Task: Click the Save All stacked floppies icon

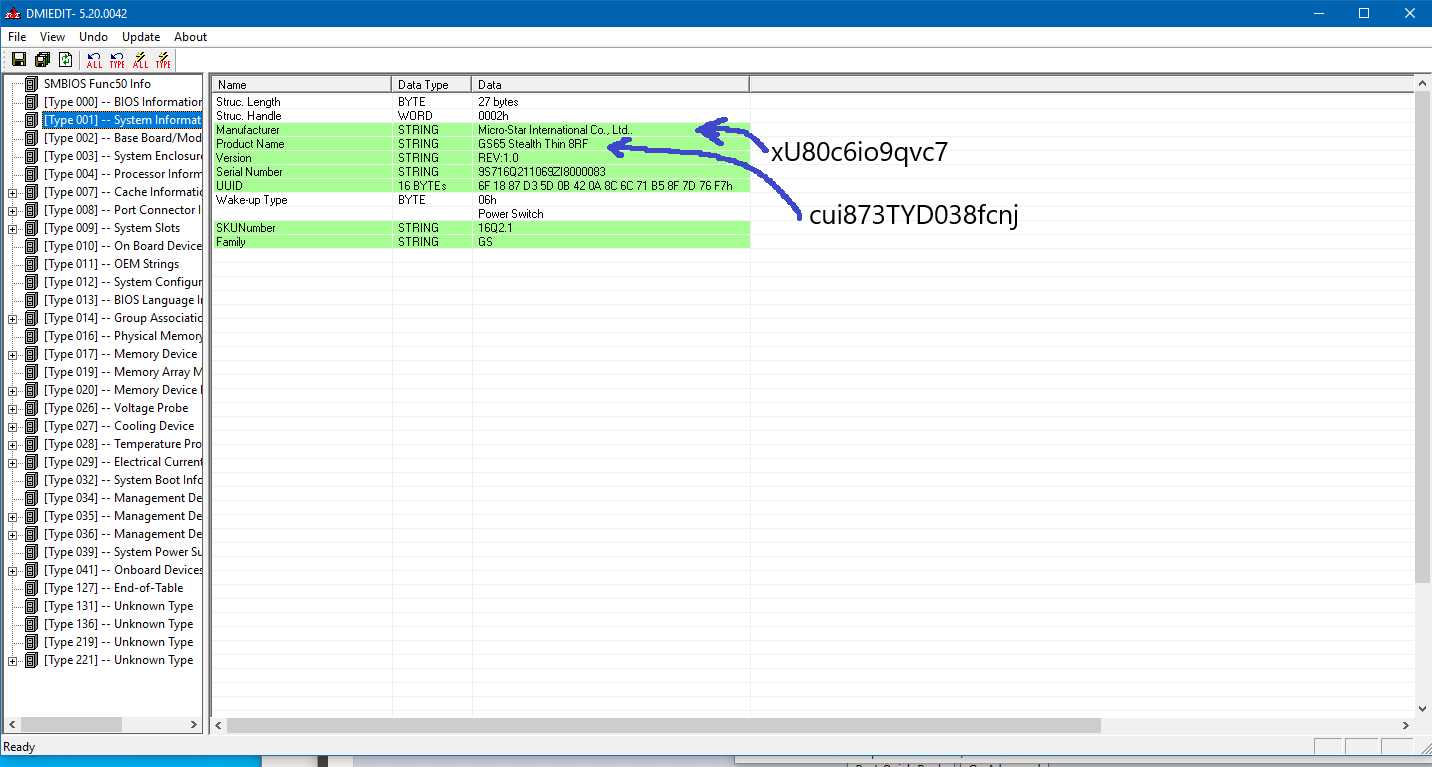Action: point(42,60)
